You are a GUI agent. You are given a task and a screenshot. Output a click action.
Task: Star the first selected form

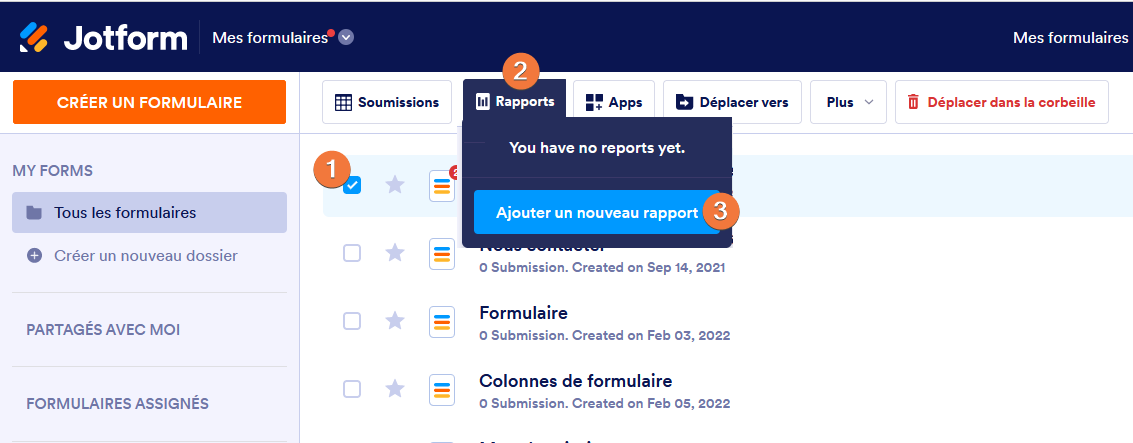point(395,186)
